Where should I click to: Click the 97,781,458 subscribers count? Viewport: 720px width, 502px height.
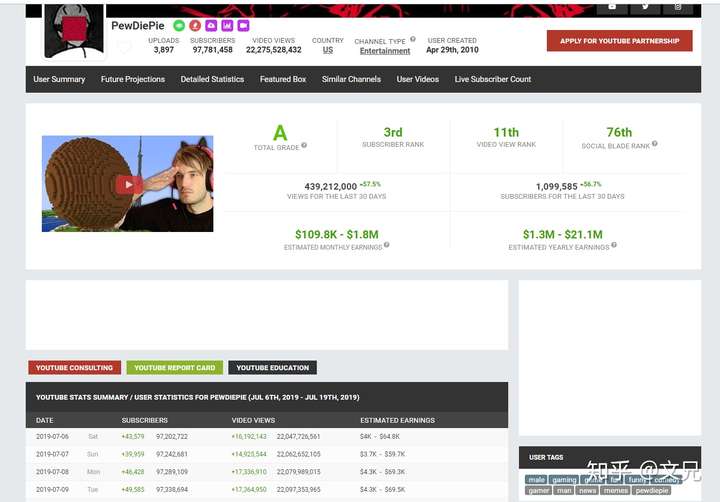[x=213, y=50]
